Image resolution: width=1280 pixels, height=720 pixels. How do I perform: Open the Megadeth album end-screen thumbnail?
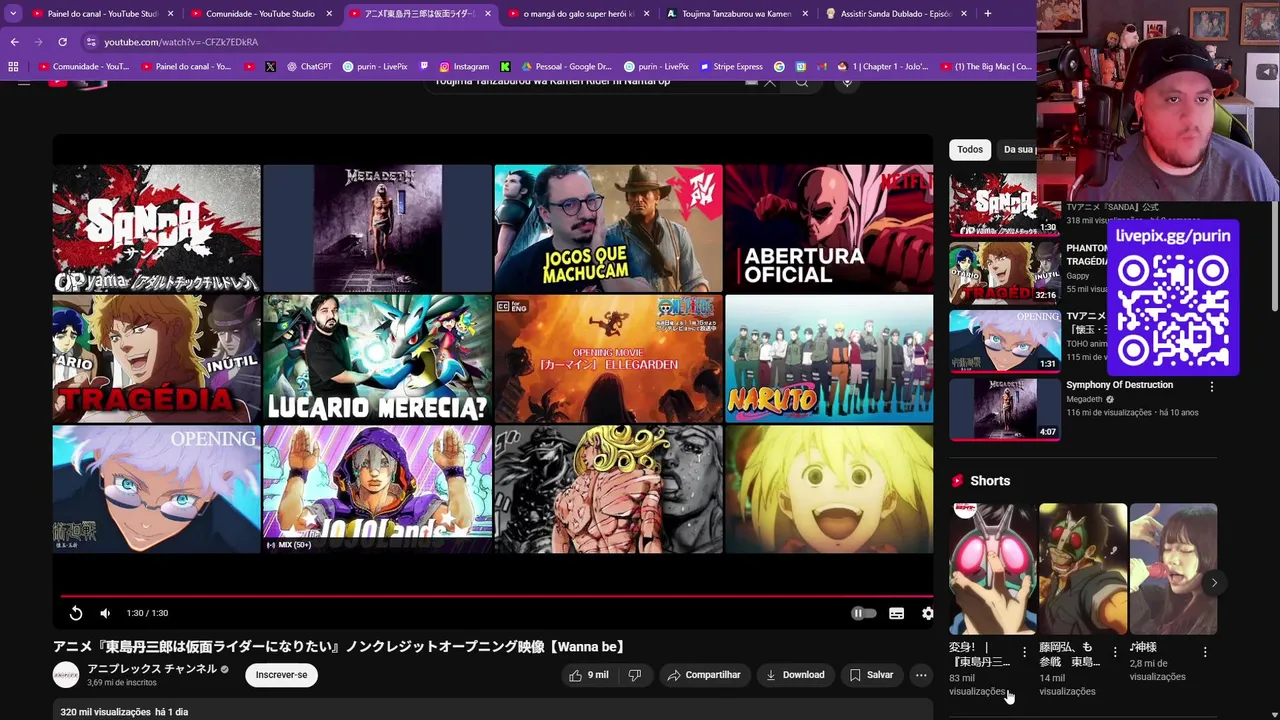pyautogui.click(x=377, y=228)
